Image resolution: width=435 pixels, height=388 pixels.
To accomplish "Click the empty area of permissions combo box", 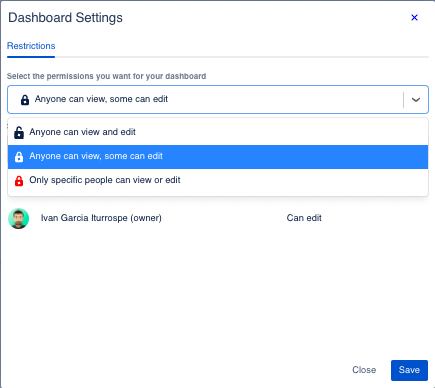I will 283,100.
